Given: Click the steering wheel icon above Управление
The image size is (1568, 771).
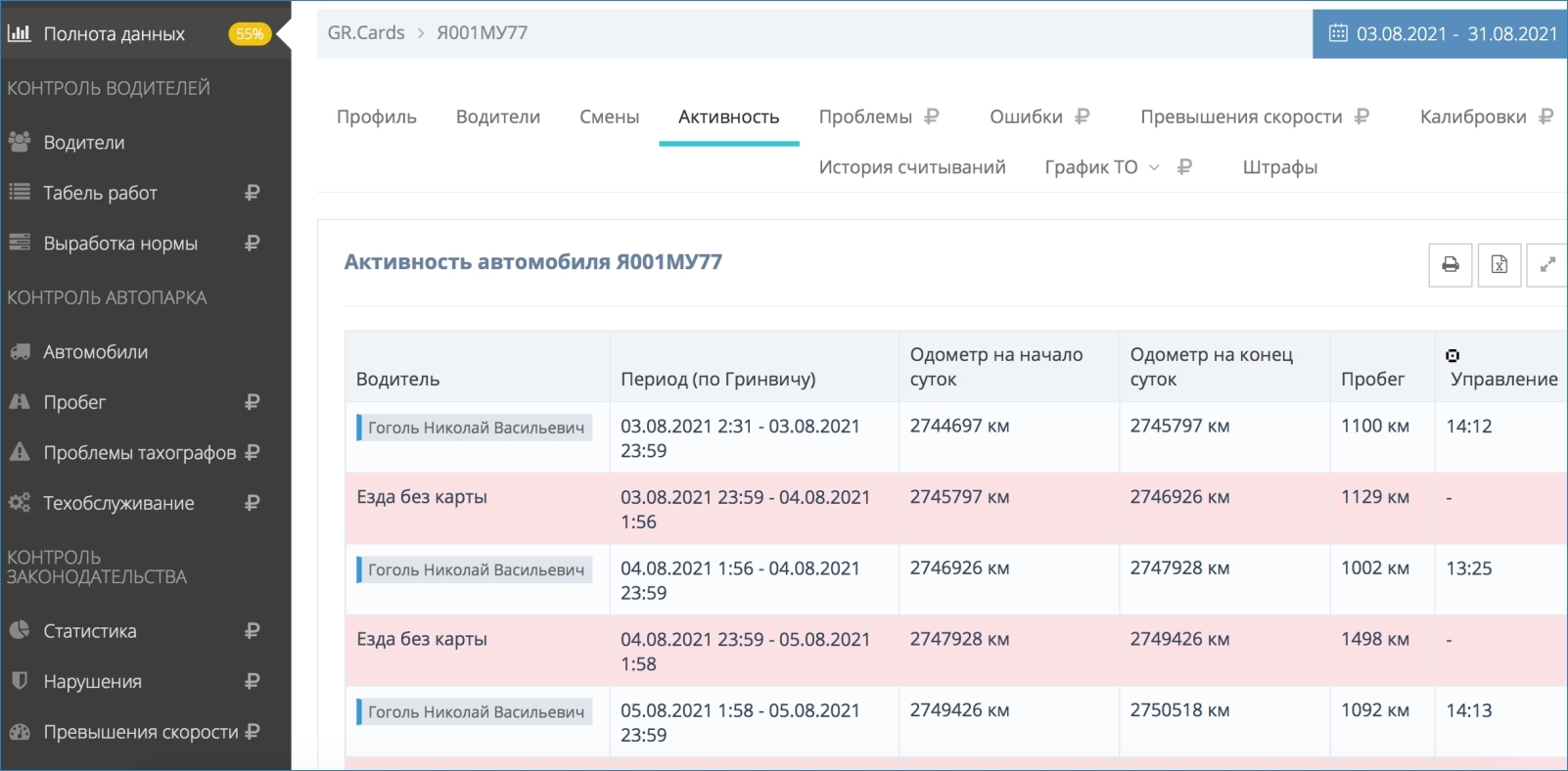Looking at the screenshot, I should [1453, 355].
